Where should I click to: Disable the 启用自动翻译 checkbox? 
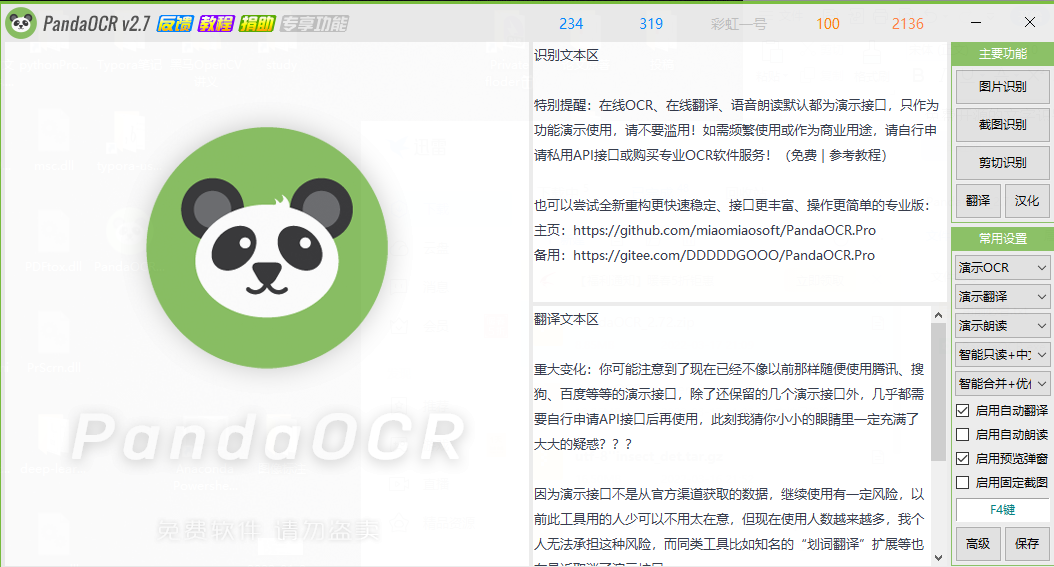[963, 410]
